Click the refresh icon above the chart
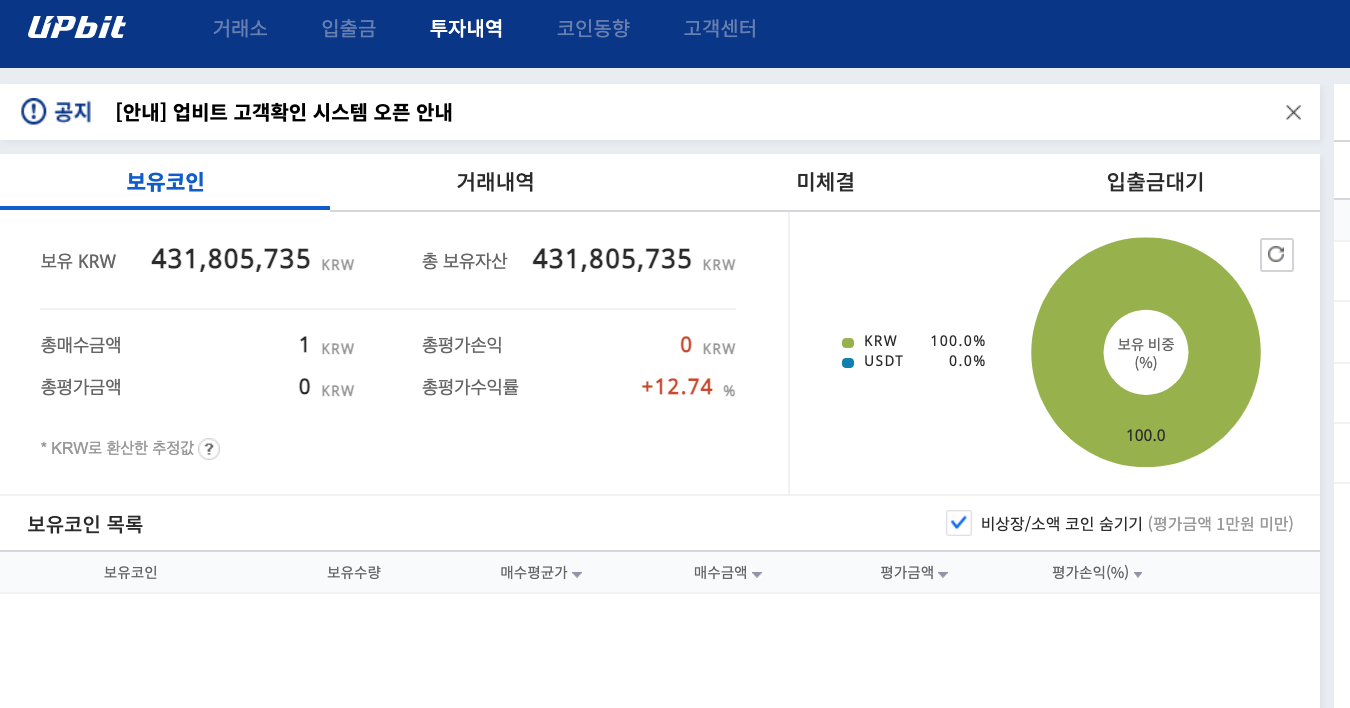 coord(1276,254)
